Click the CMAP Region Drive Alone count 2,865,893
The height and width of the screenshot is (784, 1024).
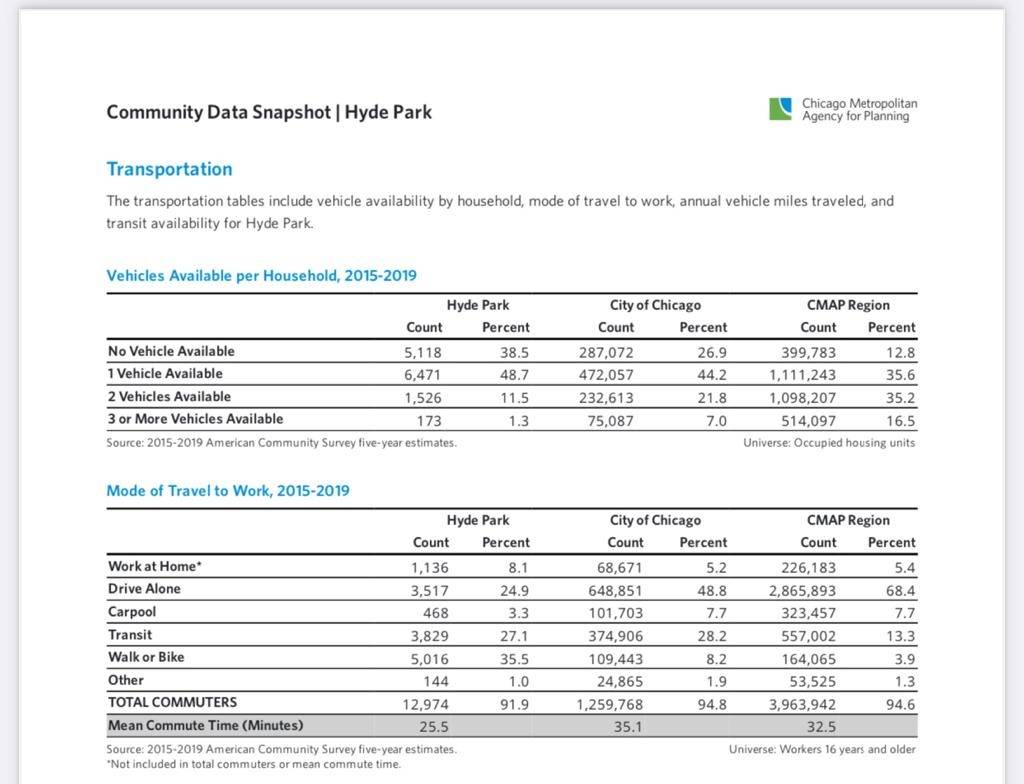tap(803, 591)
